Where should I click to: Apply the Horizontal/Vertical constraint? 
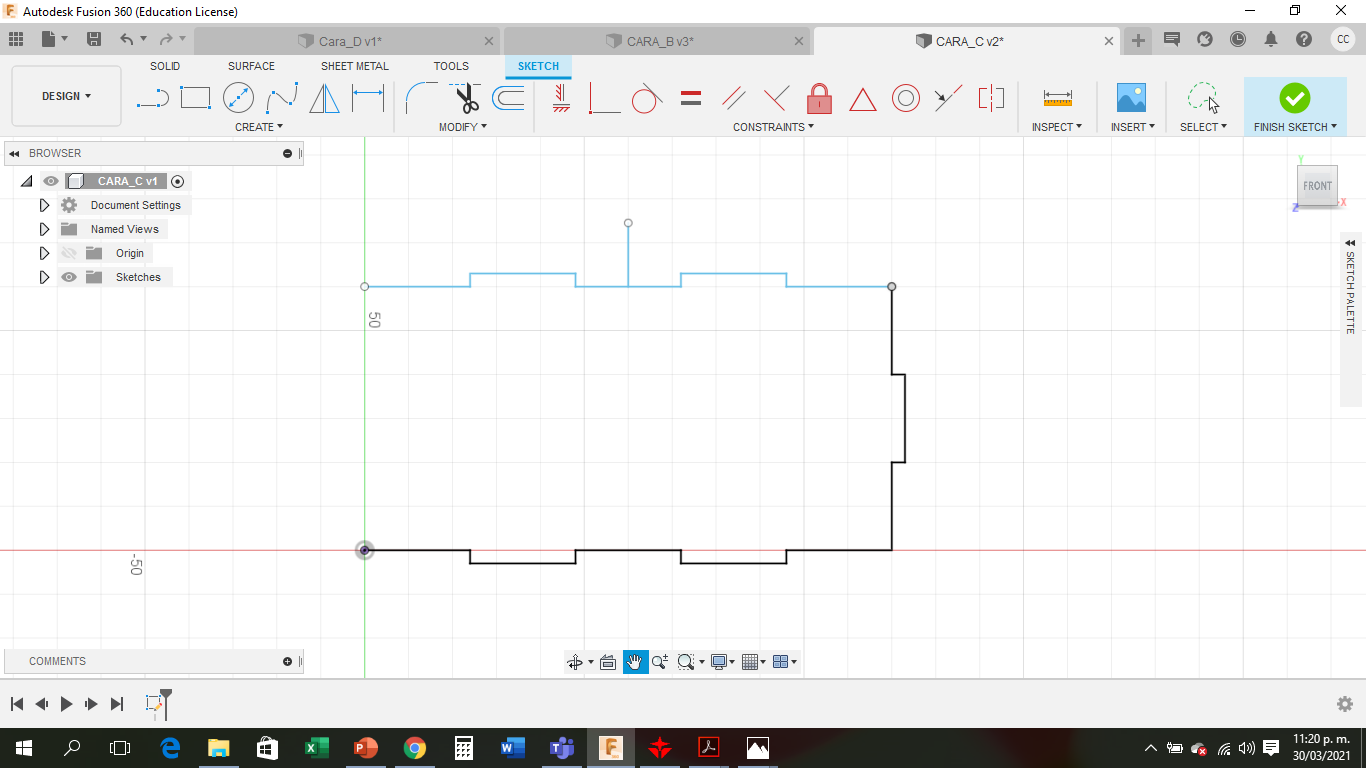click(x=561, y=98)
